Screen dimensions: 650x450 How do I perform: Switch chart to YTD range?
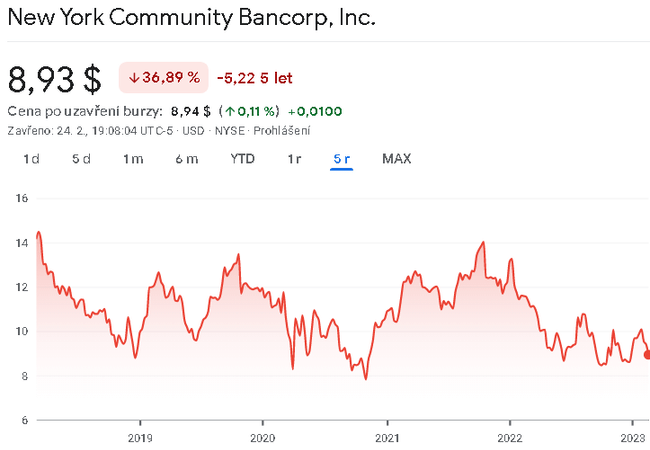coord(243,159)
